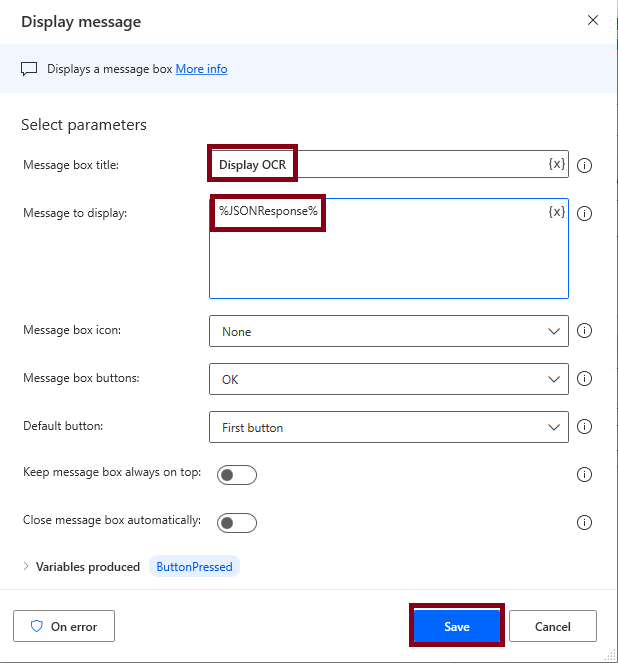Image resolution: width=618 pixels, height=663 pixels.
Task: Insert variable into Message box title field
Action: (x=557, y=164)
